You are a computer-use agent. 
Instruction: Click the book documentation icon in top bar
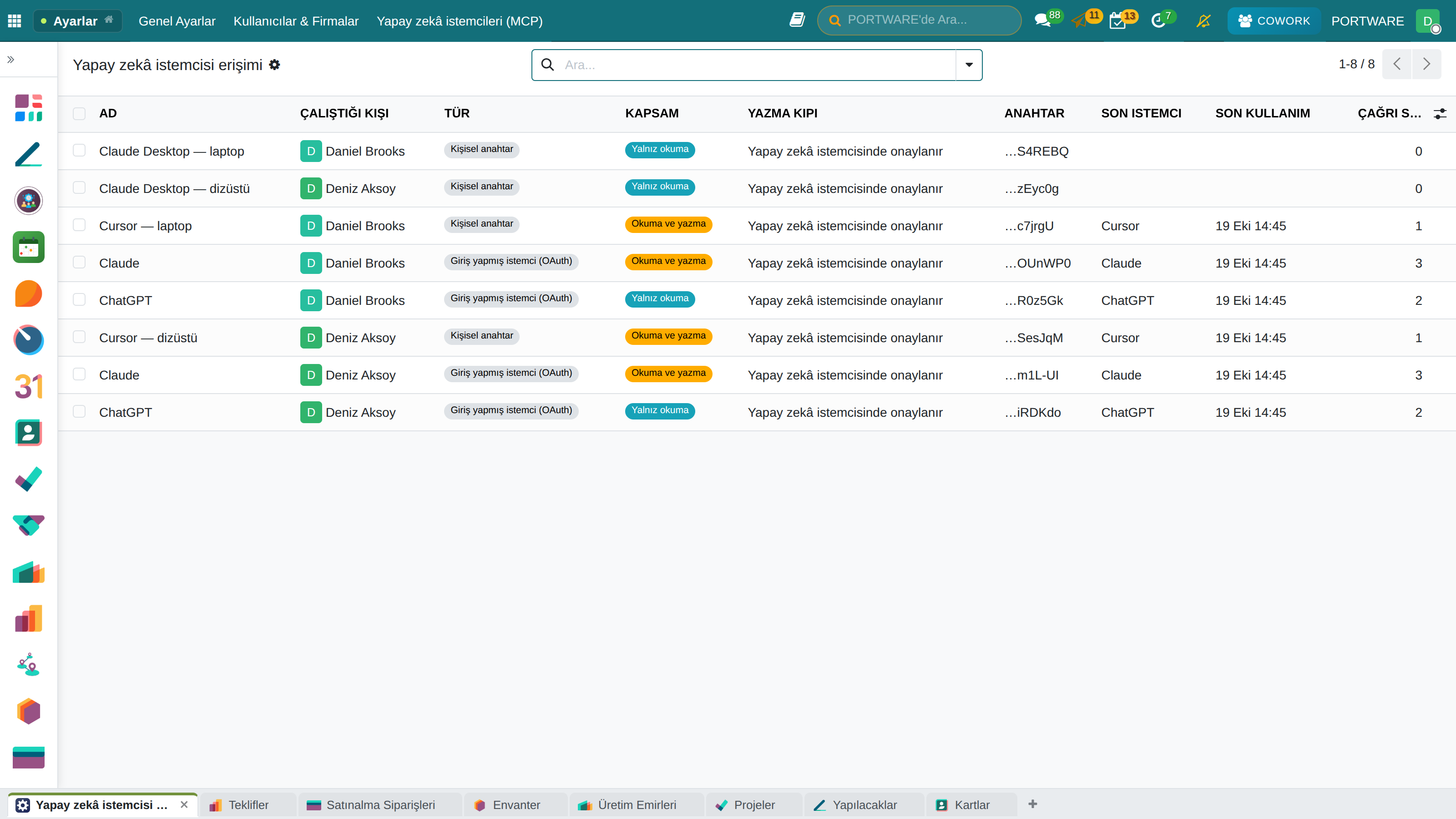click(x=797, y=20)
